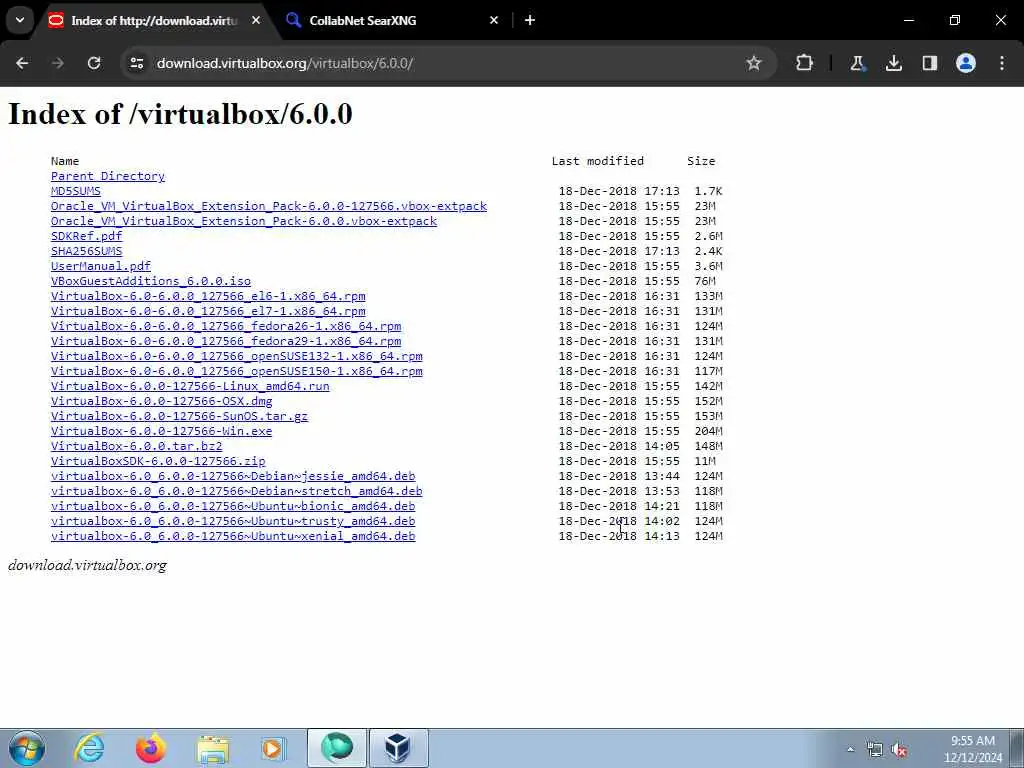Open the SHA256SUMS link
The height and width of the screenshot is (768, 1024).
(87, 251)
